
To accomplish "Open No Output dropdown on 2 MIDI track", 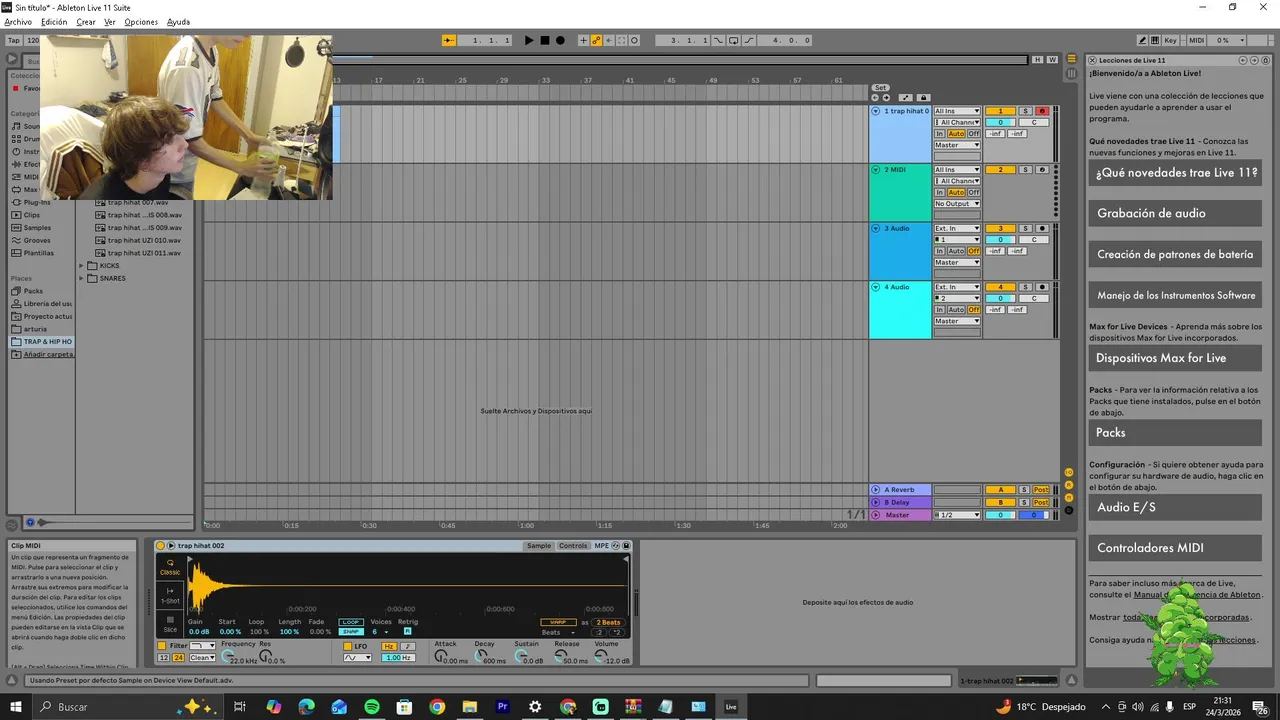I will pos(957,203).
